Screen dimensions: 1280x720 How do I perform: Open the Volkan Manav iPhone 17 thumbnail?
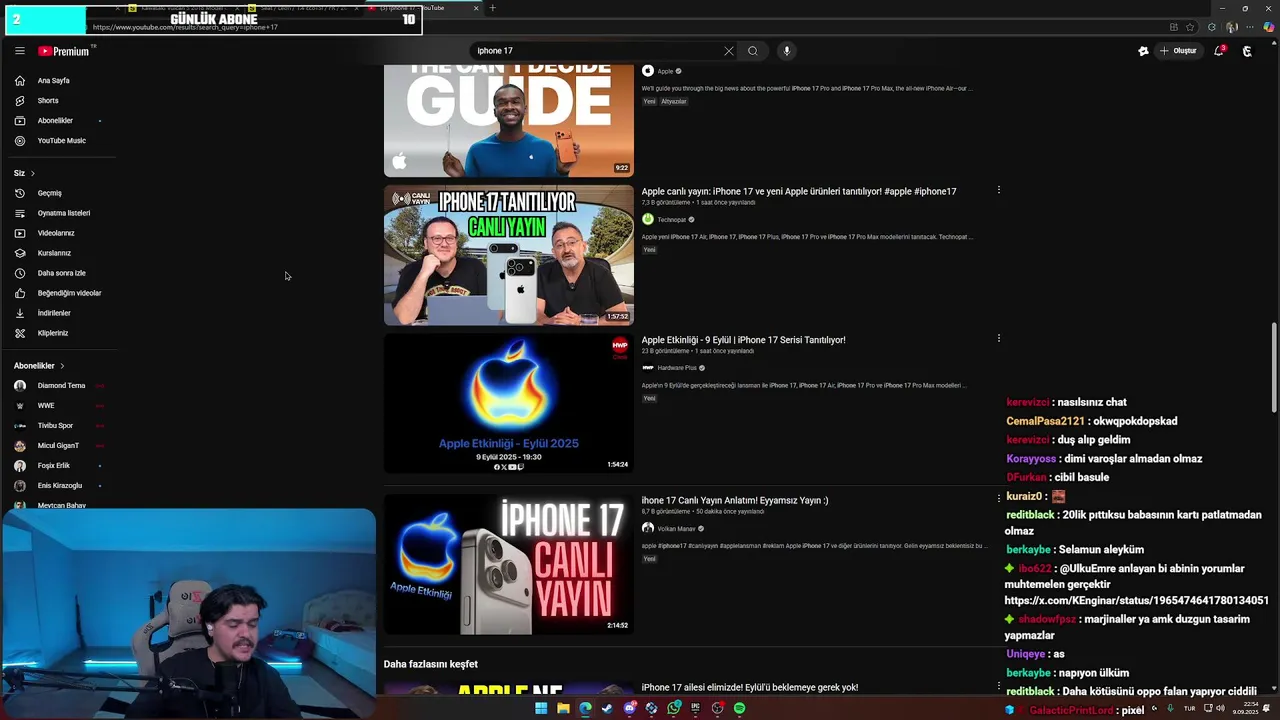point(509,564)
